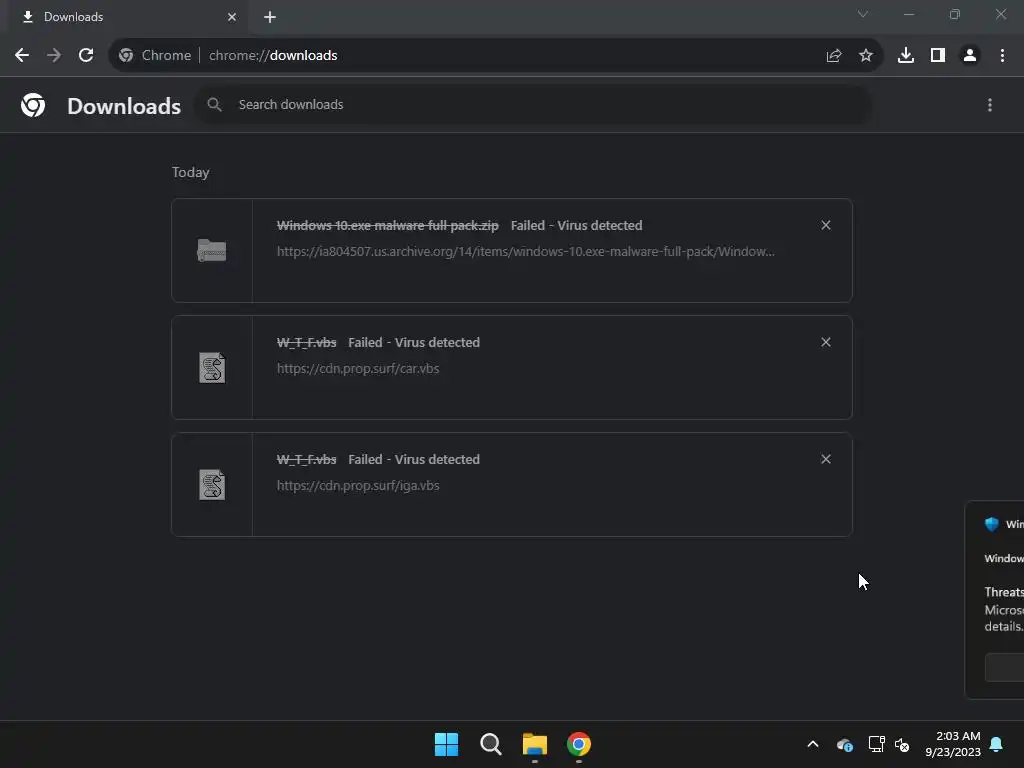
Task: Close the Downloads tab
Action: pyautogui.click(x=232, y=17)
